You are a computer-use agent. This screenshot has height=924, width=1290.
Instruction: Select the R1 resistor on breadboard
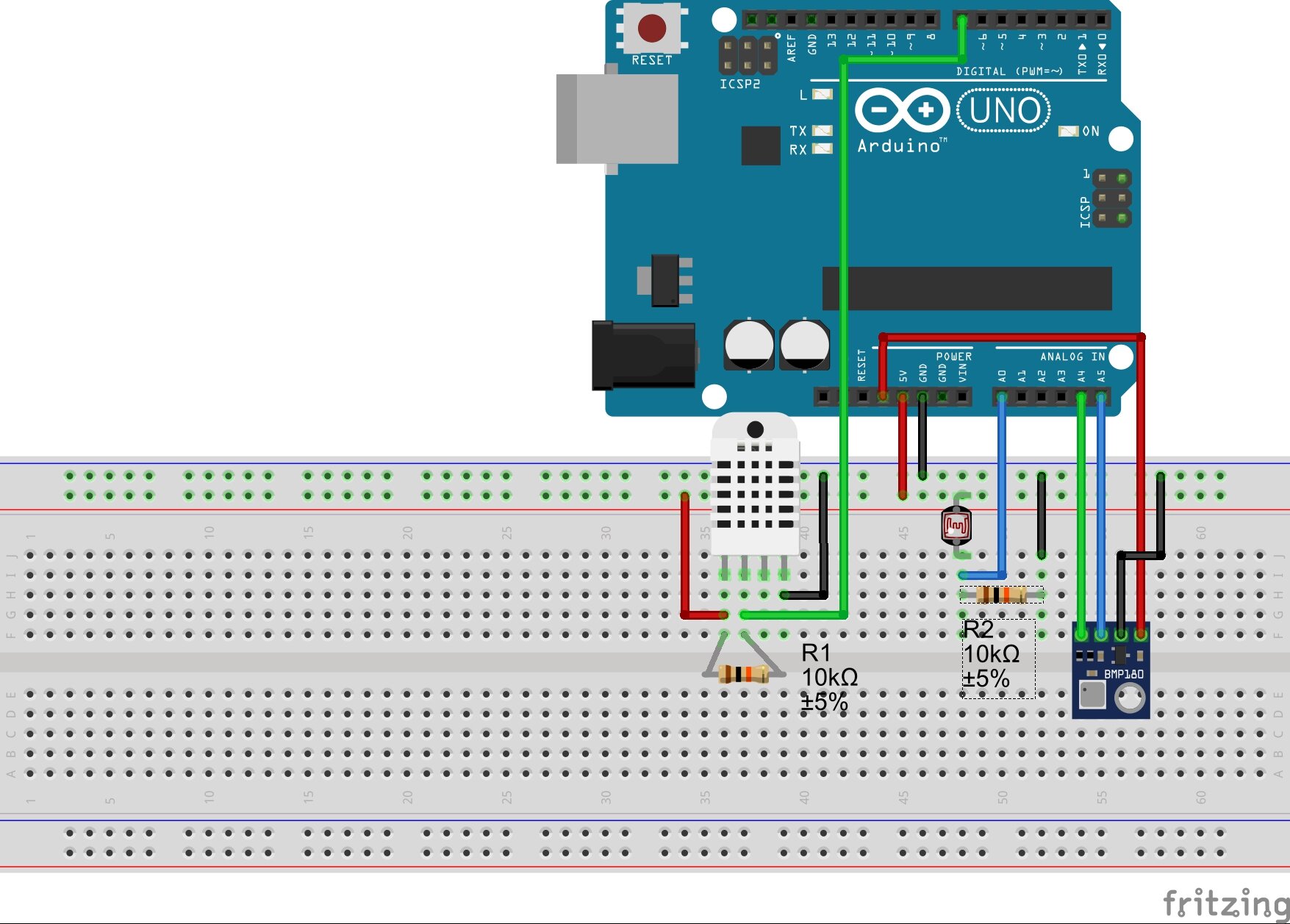(744, 673)
